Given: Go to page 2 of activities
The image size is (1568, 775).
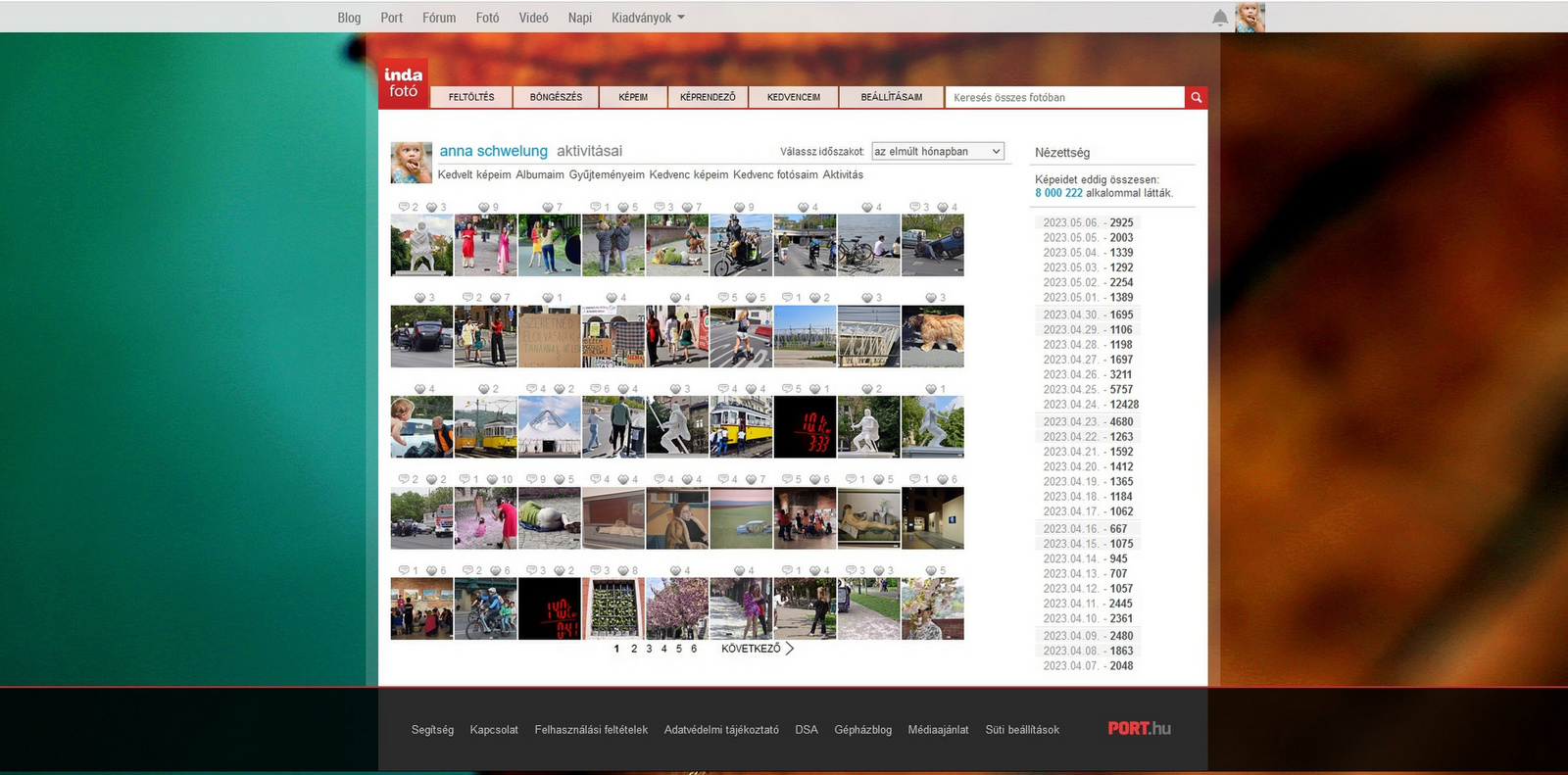Looking at the screenshot, I should [x=634, y=649].
